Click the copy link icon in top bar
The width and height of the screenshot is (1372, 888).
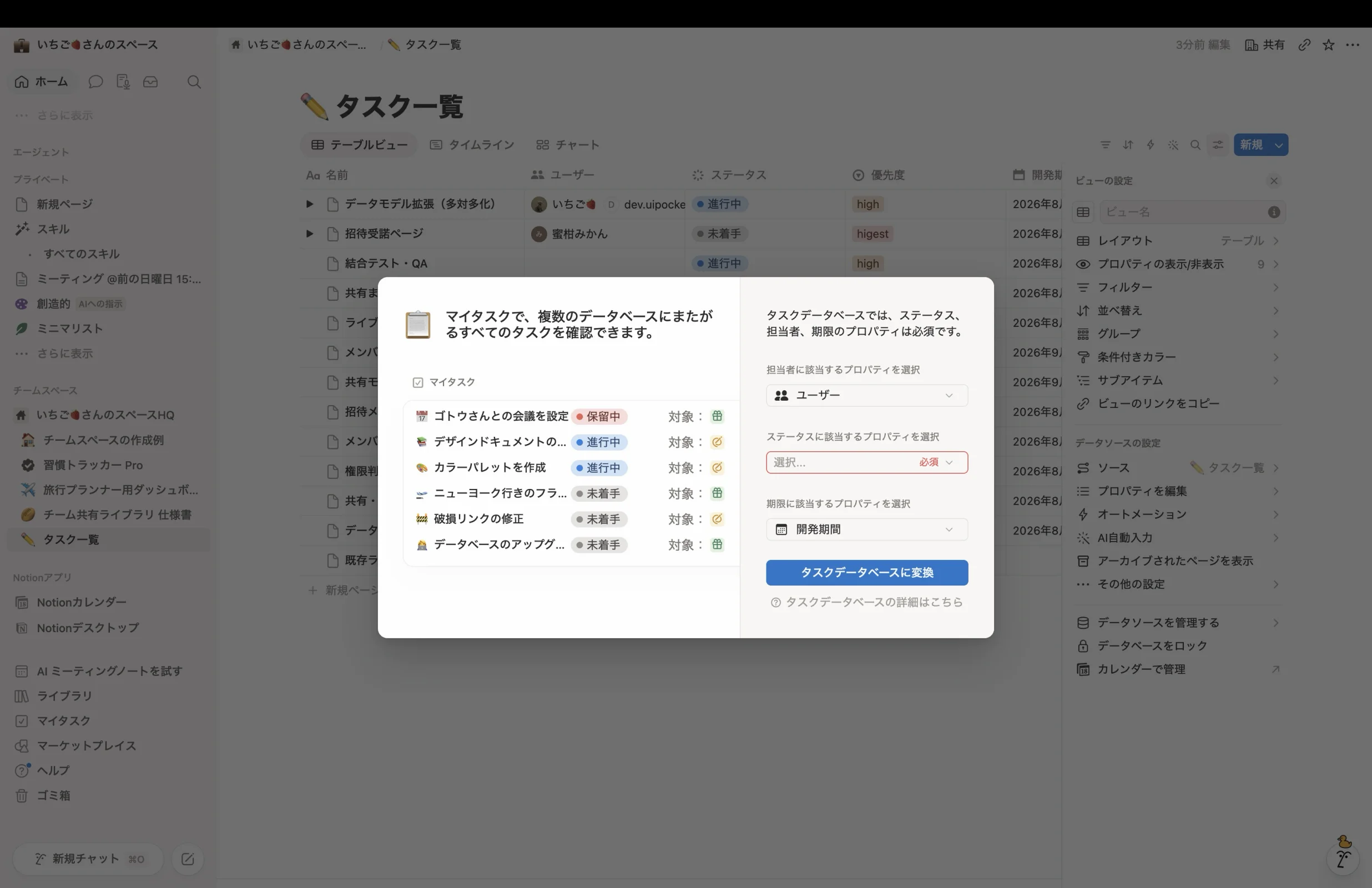click(1304, 45)
